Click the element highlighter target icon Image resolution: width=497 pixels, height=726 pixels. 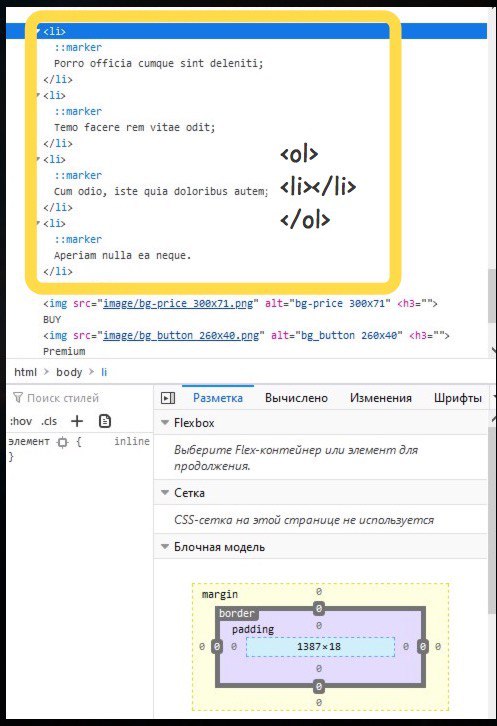tap(62, 442)
